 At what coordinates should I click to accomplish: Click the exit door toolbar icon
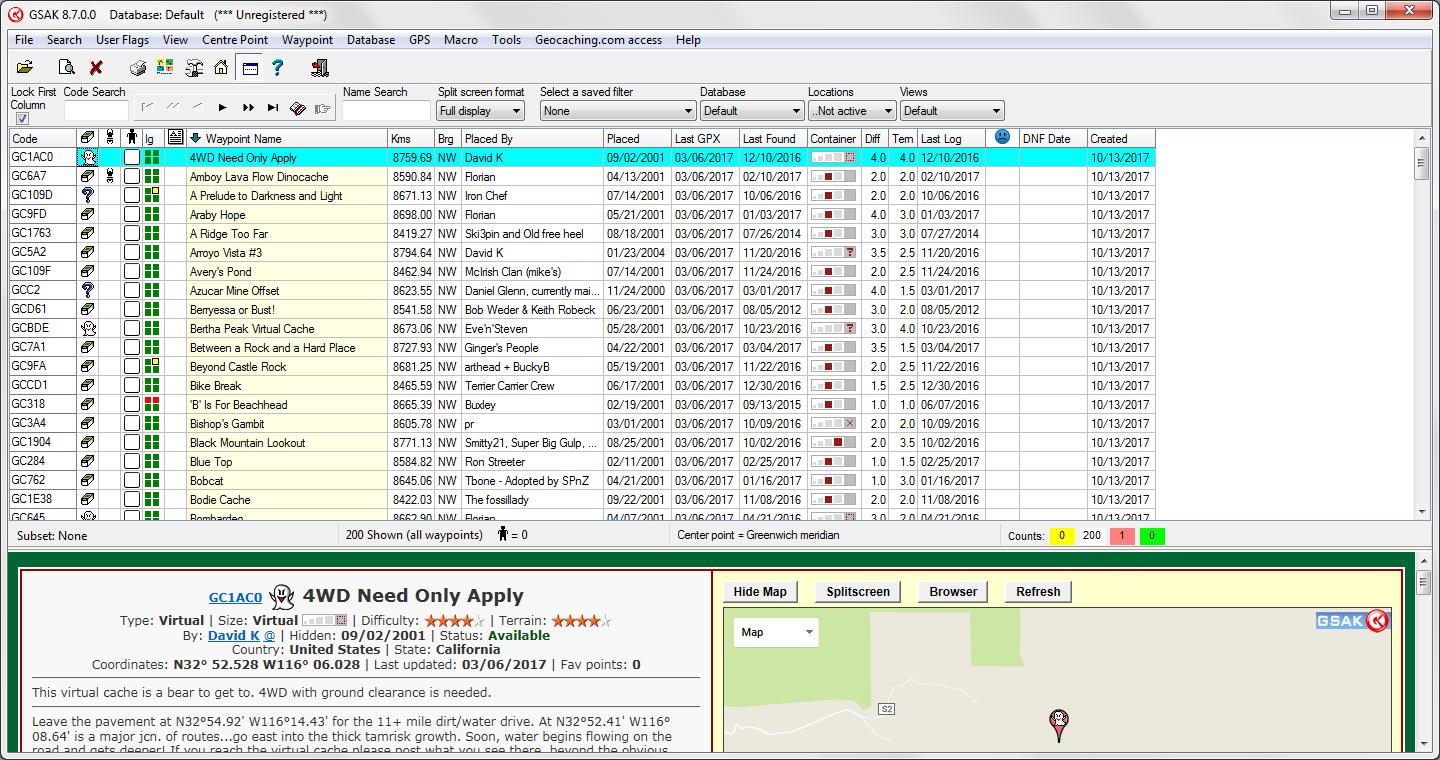pyautogui.click(x=320, y=68)
